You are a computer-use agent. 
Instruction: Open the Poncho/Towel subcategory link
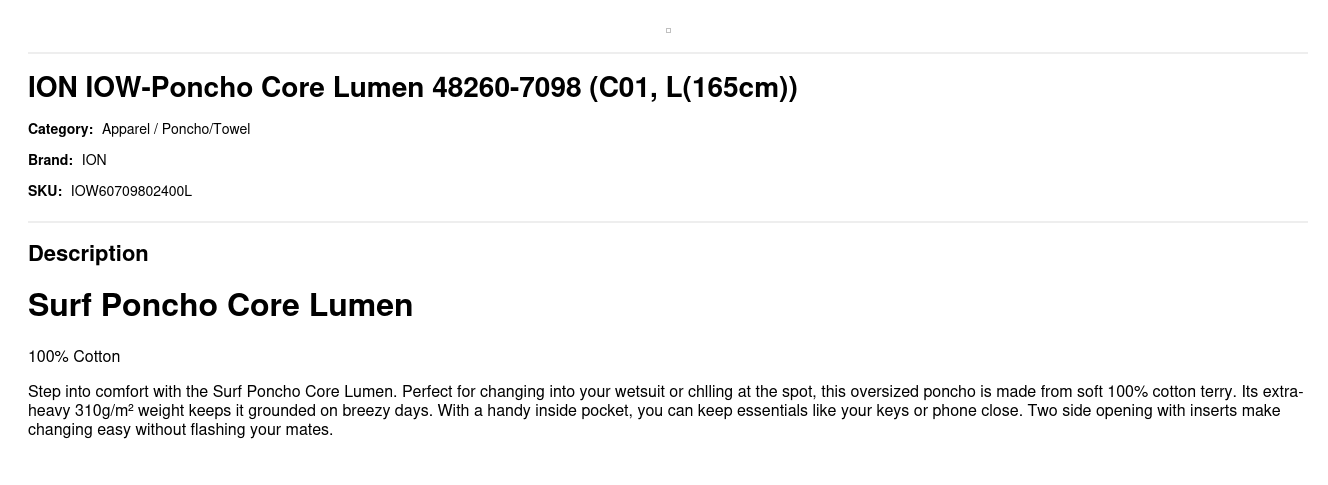[x=206, y=129]
